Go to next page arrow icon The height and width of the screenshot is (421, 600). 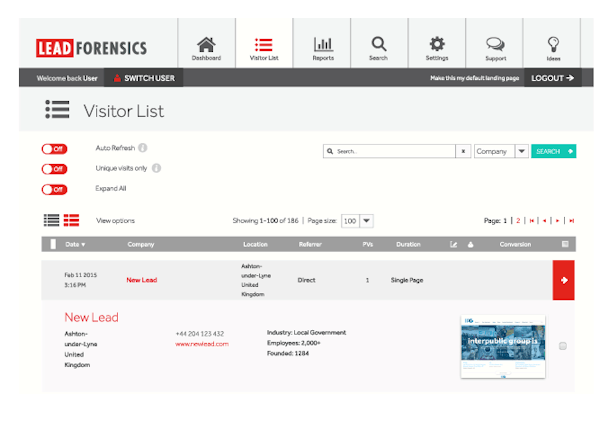[x=558, y=221]
